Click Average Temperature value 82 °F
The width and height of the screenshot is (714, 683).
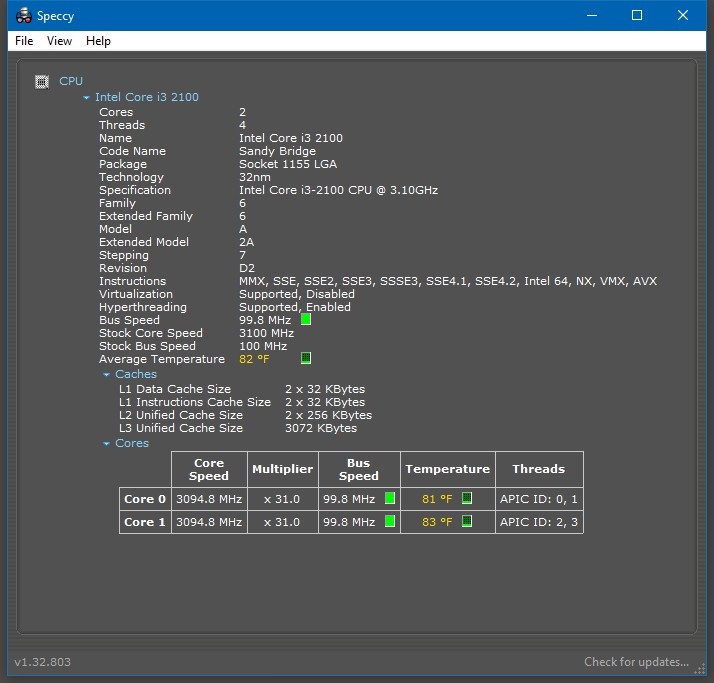(x=254, y=359)
